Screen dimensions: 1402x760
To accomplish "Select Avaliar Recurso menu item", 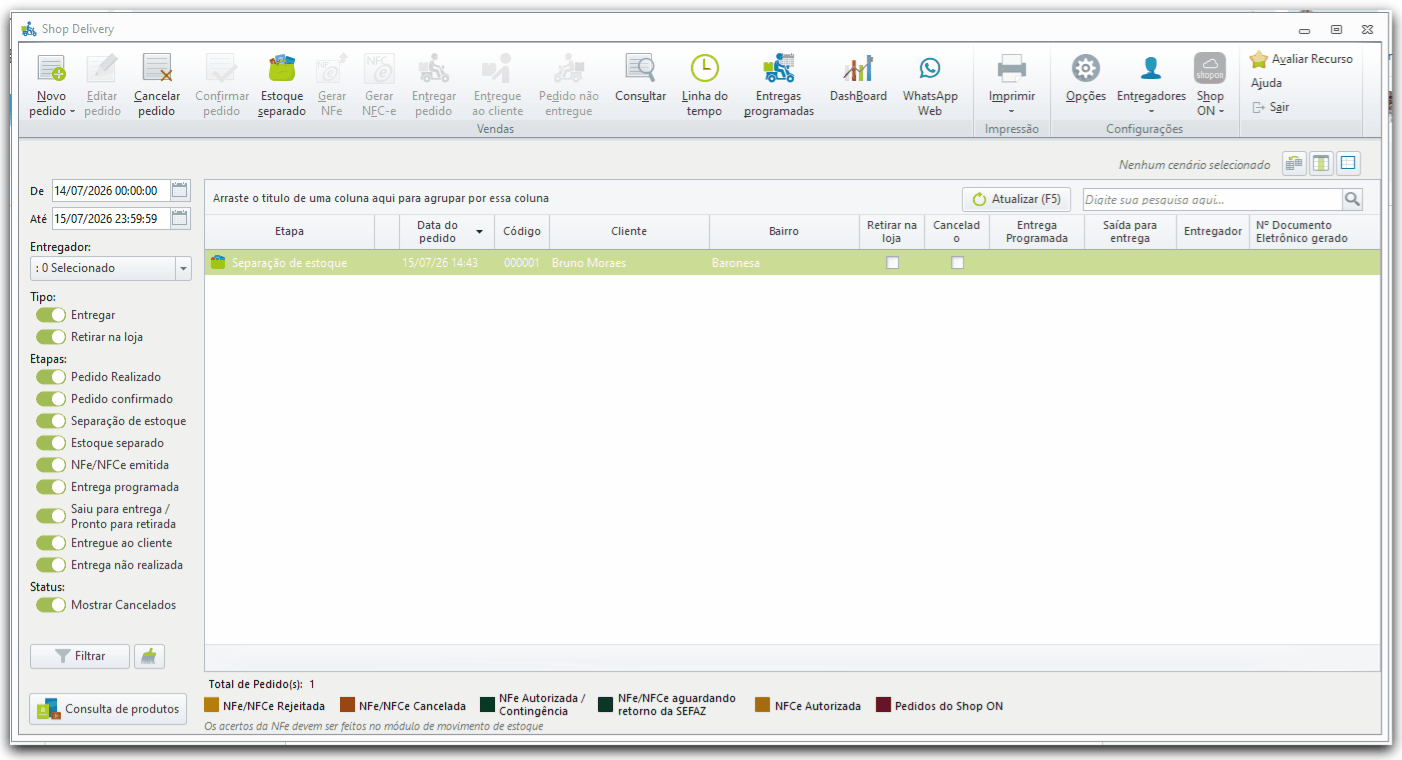I will point(1301,59).
